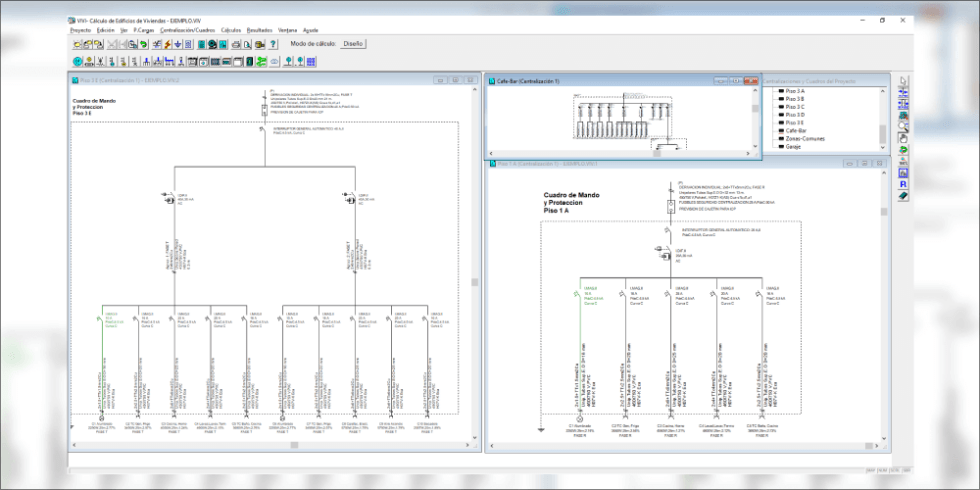Click the eraser icon in right toolbar

903,196
